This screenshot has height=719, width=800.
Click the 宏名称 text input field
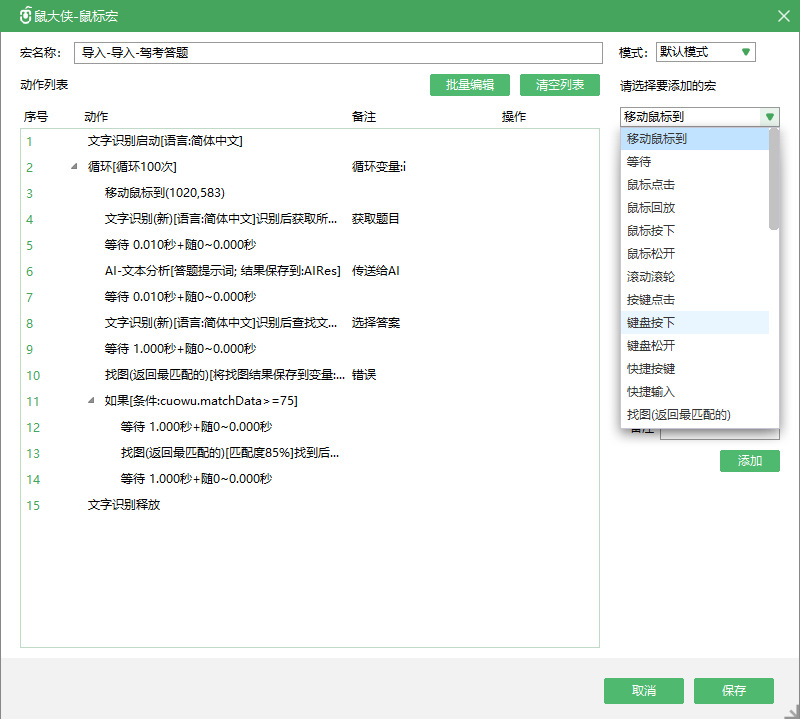pyautogui.click(x=338, y=53)
